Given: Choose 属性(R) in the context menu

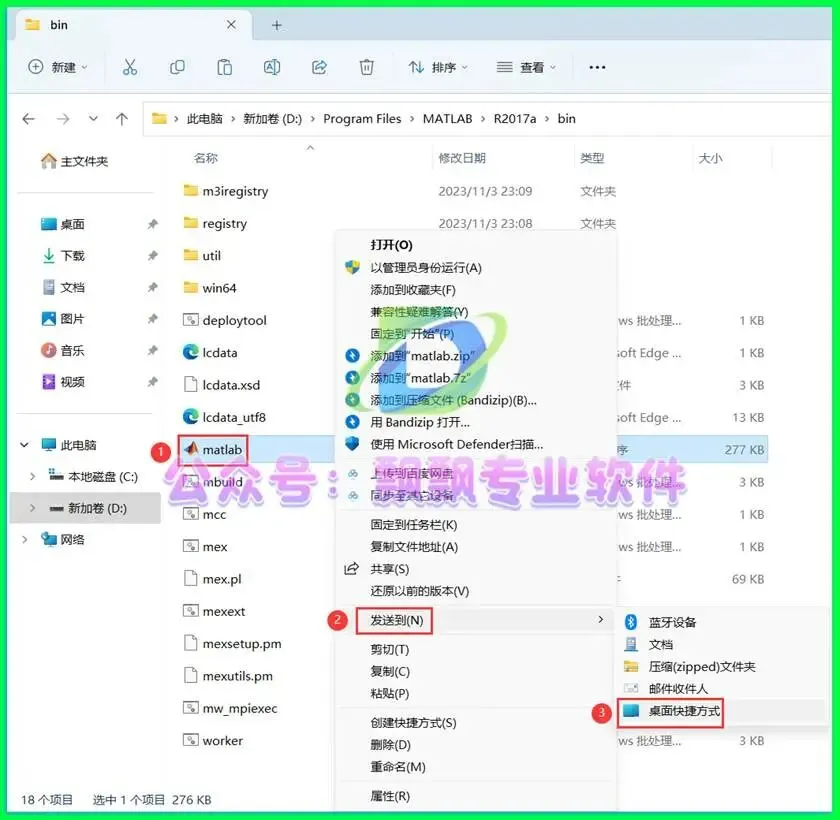Looking at the screenshot, I should click(x=390, y=796).
